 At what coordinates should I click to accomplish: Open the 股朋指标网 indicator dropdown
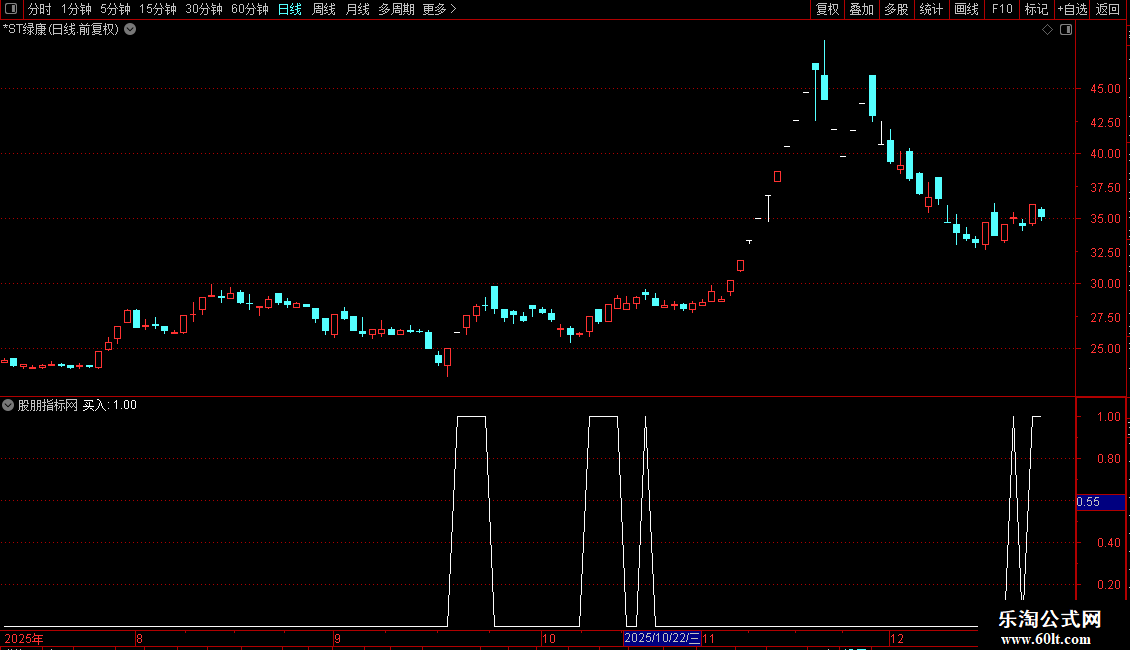(8, 405)
